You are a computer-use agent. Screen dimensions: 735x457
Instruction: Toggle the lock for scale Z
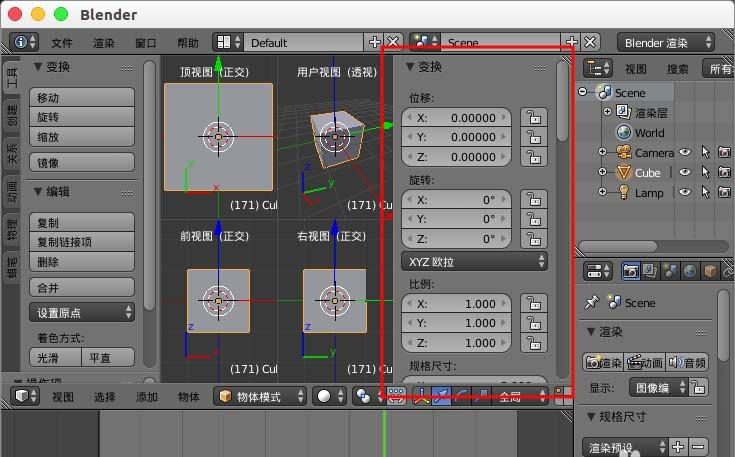pos(534,343)
